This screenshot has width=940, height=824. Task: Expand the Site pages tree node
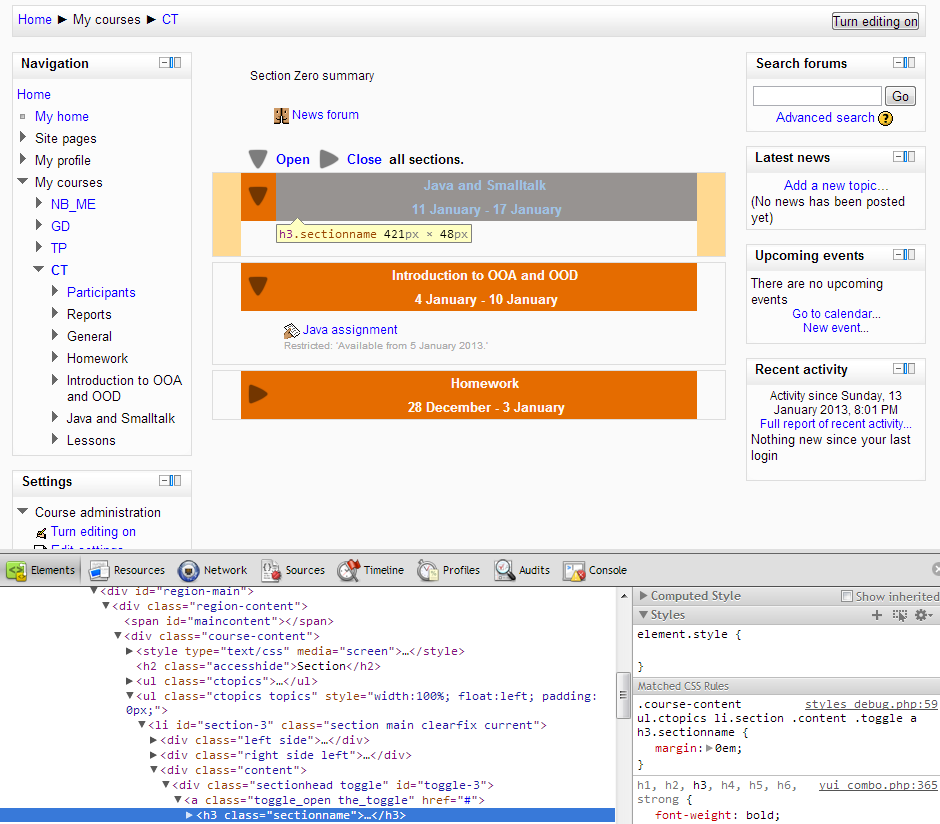point(23,137)
